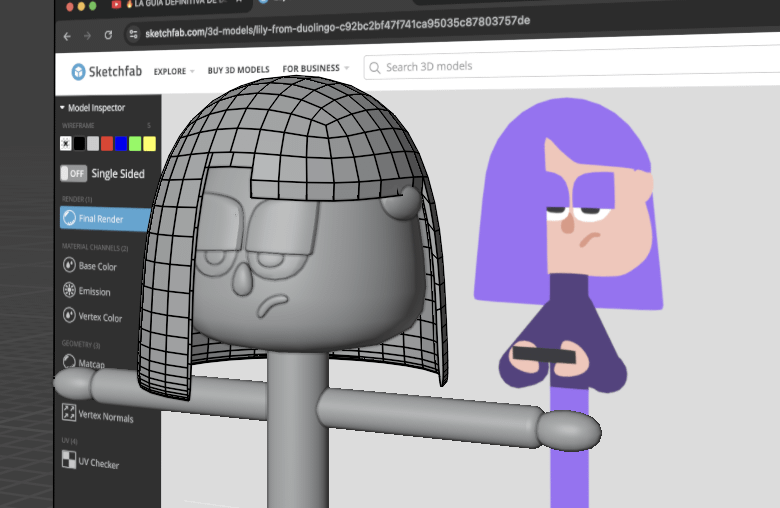The image size is (780, 508).
Task: Select the Matcap geometry icon
Action: pos(69,361)
